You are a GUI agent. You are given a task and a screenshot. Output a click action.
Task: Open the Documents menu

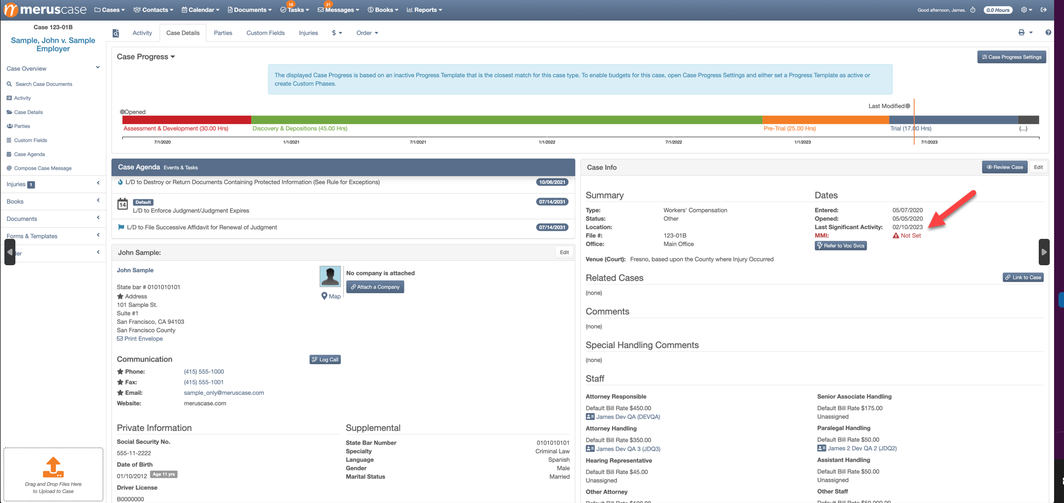pos(249,10)
